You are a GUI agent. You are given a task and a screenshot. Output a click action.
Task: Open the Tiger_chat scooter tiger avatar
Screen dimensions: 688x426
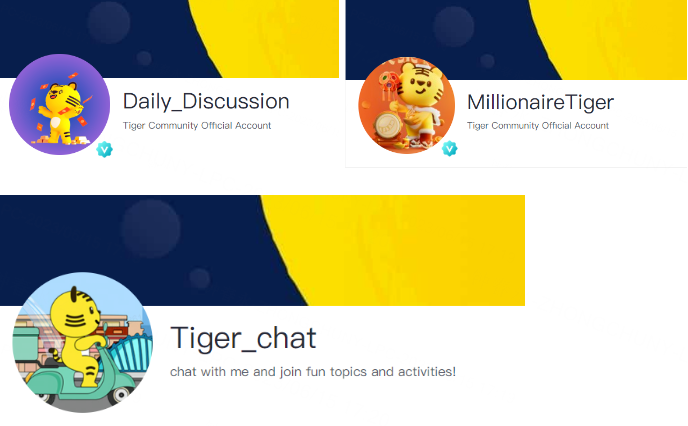point(82,342)
